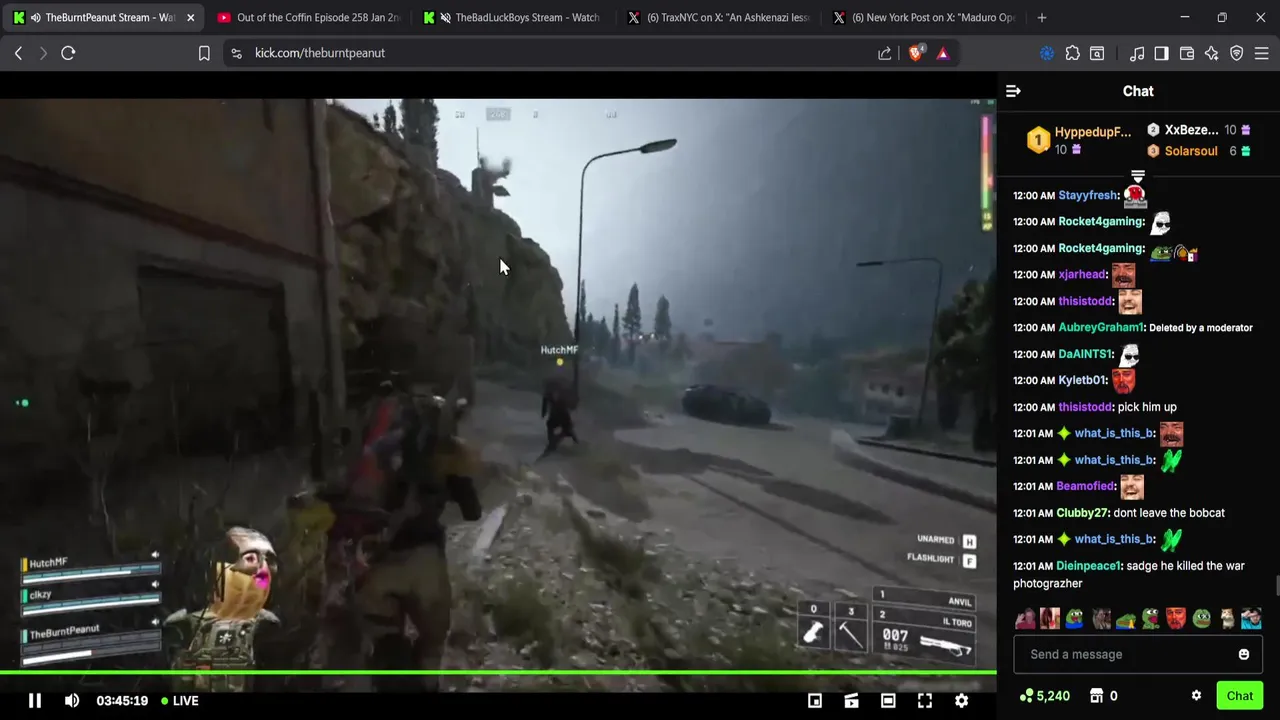Mute the stream volume speaker icon

71,701
